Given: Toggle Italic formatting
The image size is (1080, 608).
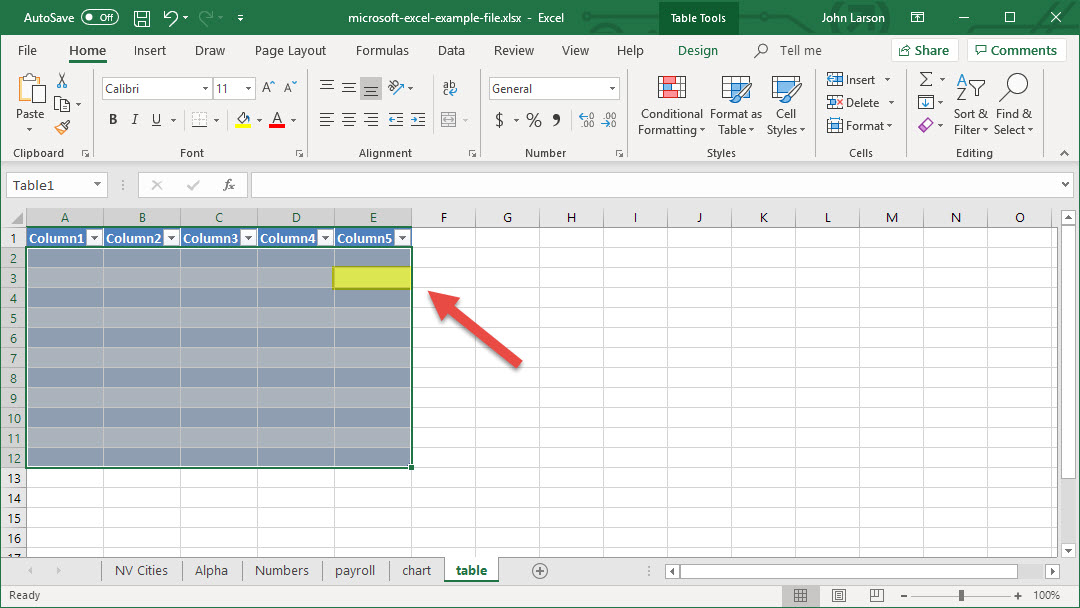Looking at the screenshot, I should click(x=135, y=120).
